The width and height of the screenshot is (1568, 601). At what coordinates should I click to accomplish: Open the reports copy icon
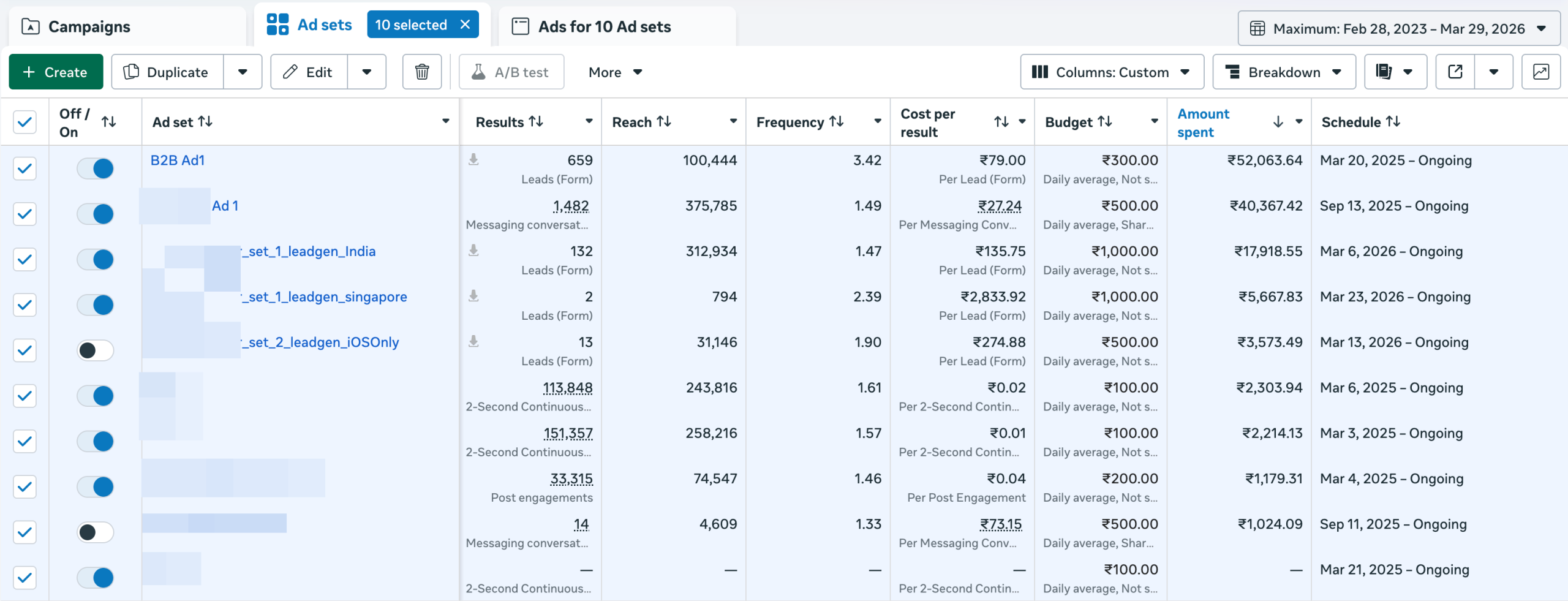[1384, 72]
